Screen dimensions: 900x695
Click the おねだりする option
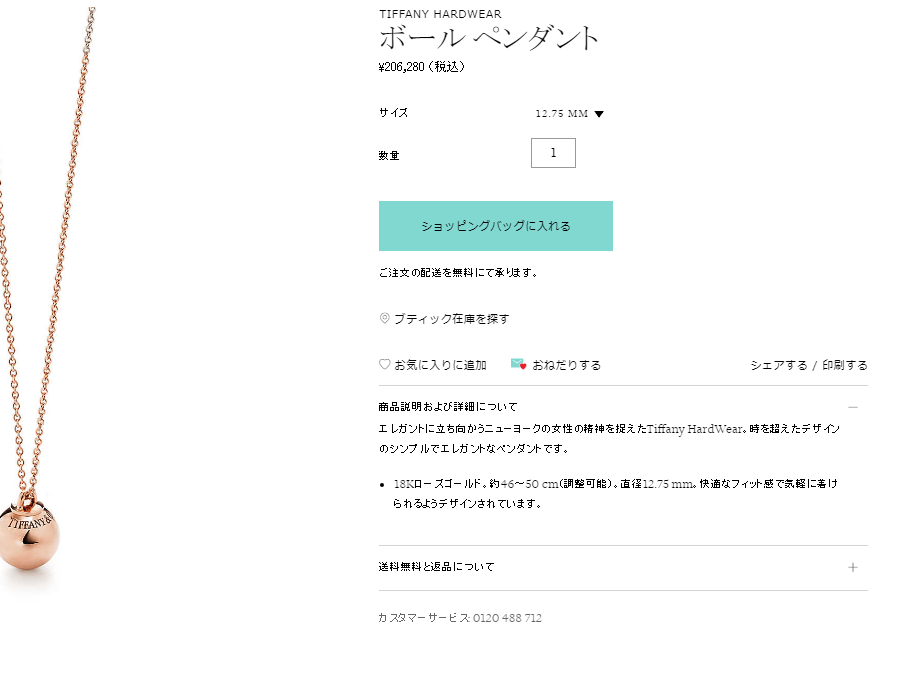566,365
